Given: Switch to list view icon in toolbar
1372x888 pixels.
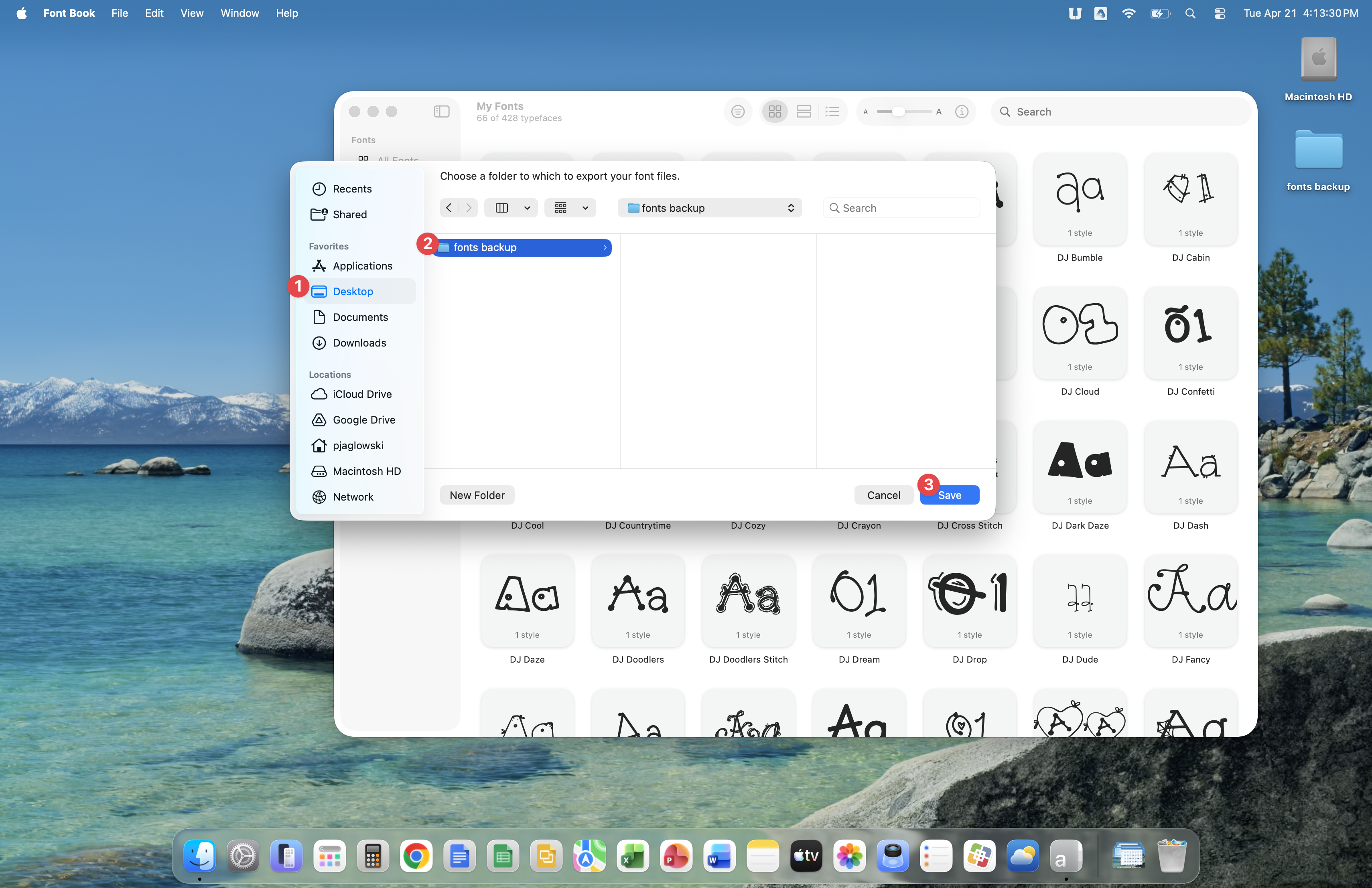Looking at the screenshot, I should click(x=832, y=112).
